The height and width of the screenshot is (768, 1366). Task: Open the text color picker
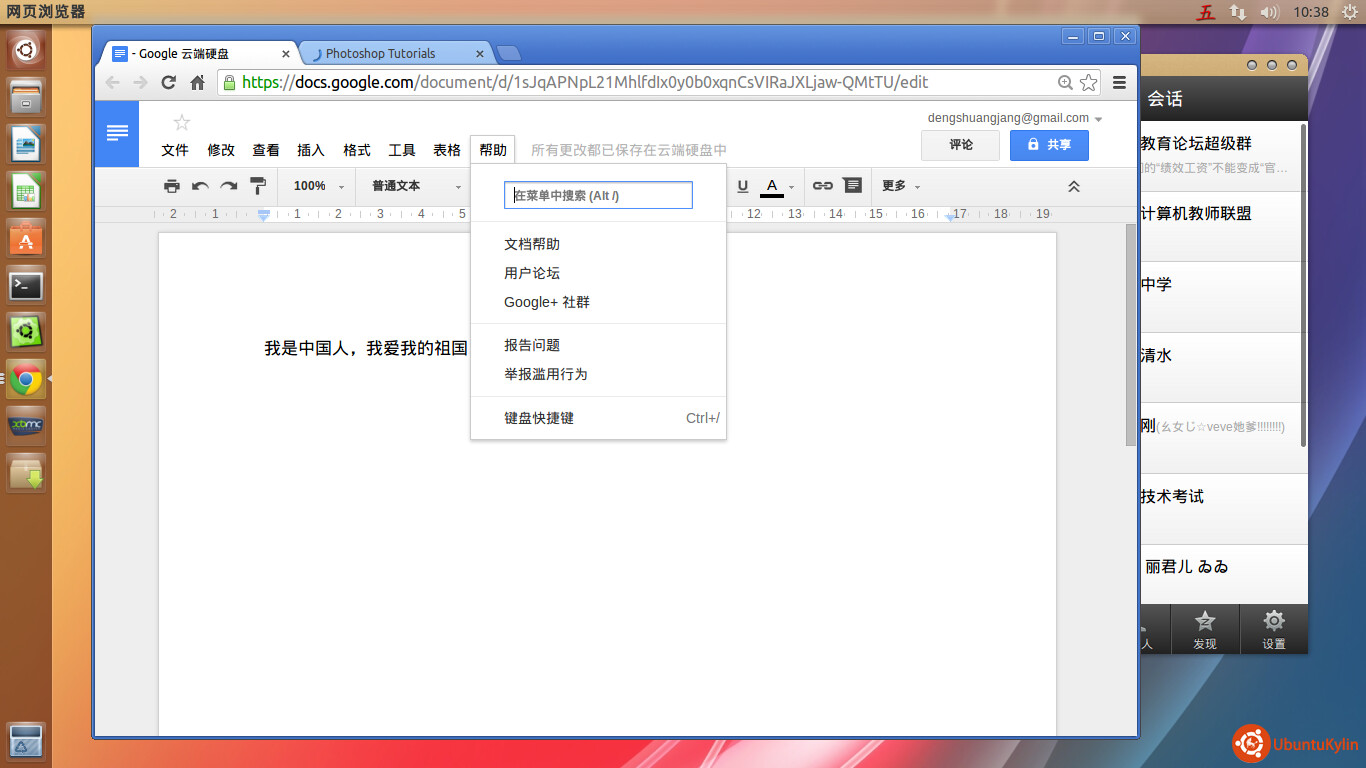click(777, 186)
